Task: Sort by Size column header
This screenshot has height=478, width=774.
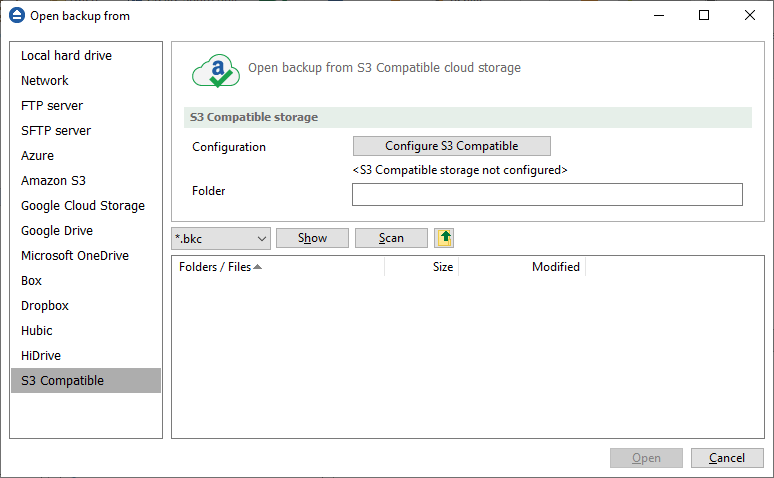Action: [422, 267]
